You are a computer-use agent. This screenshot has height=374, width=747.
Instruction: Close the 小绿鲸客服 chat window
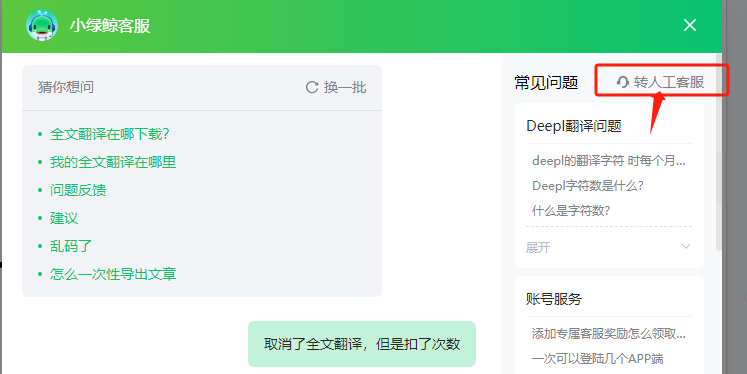690,25
